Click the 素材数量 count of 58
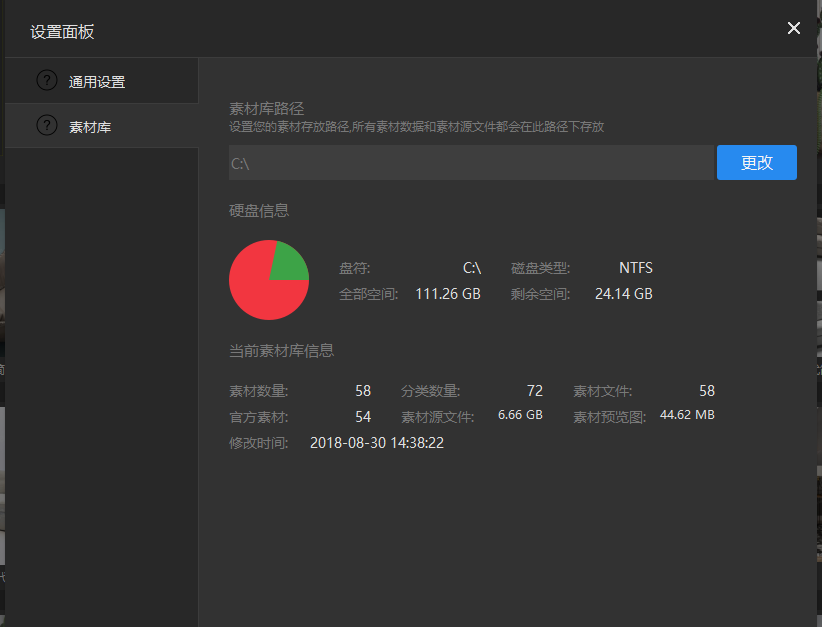822x627 pixels. click(362, 390)
